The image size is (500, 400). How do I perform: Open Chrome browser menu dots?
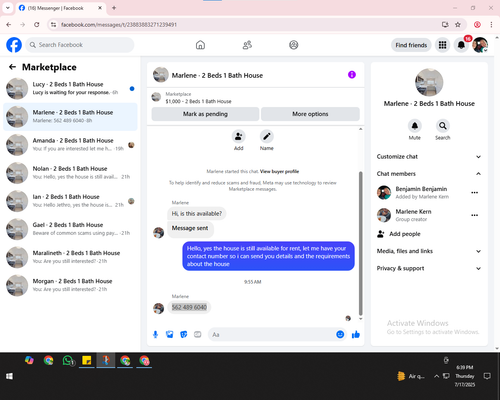(x=491, y=24)
